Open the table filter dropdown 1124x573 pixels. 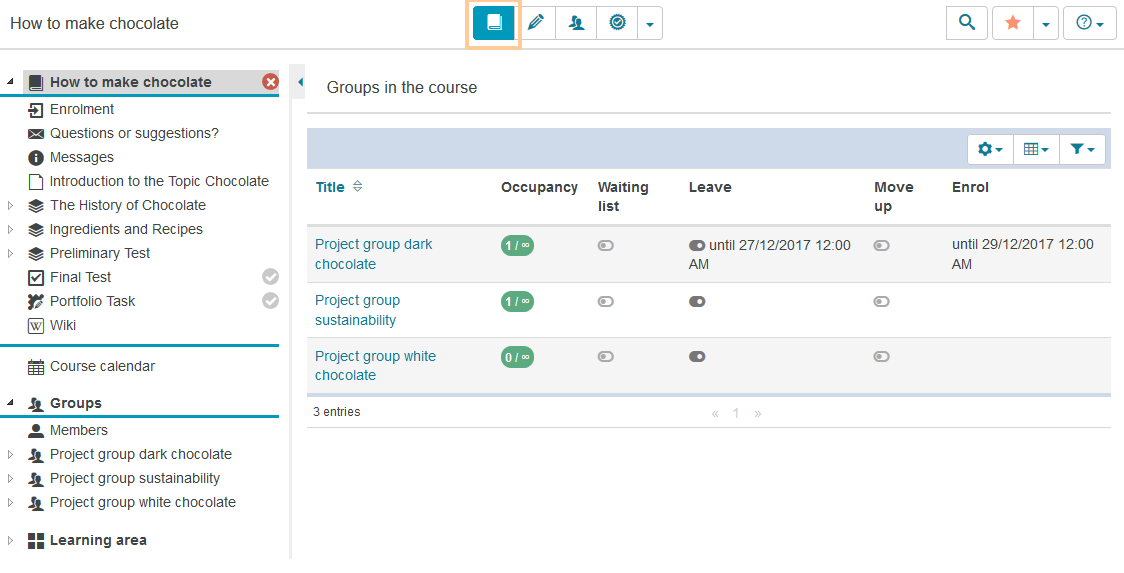(1081, 149)
